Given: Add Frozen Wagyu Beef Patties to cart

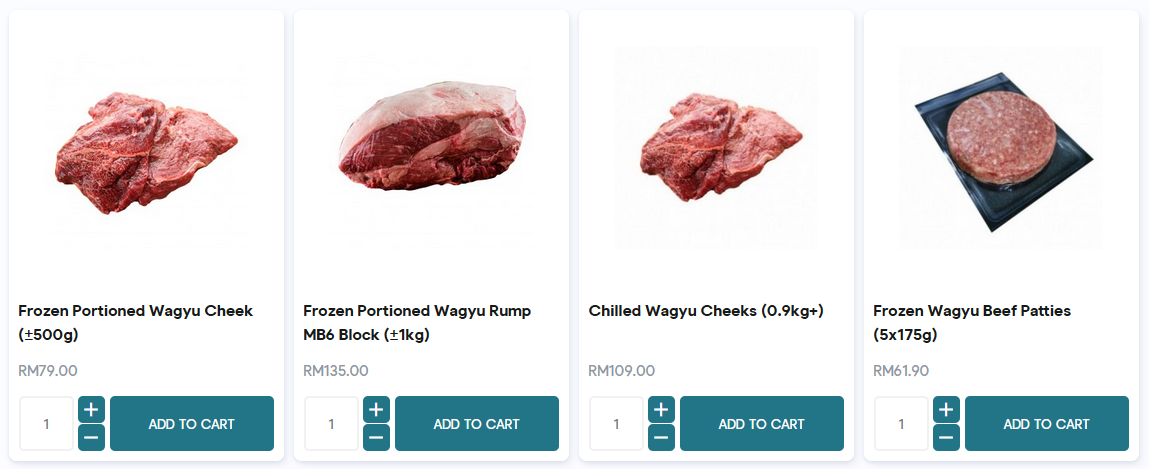Looking at the screenshot, I should coord(1046,424).
